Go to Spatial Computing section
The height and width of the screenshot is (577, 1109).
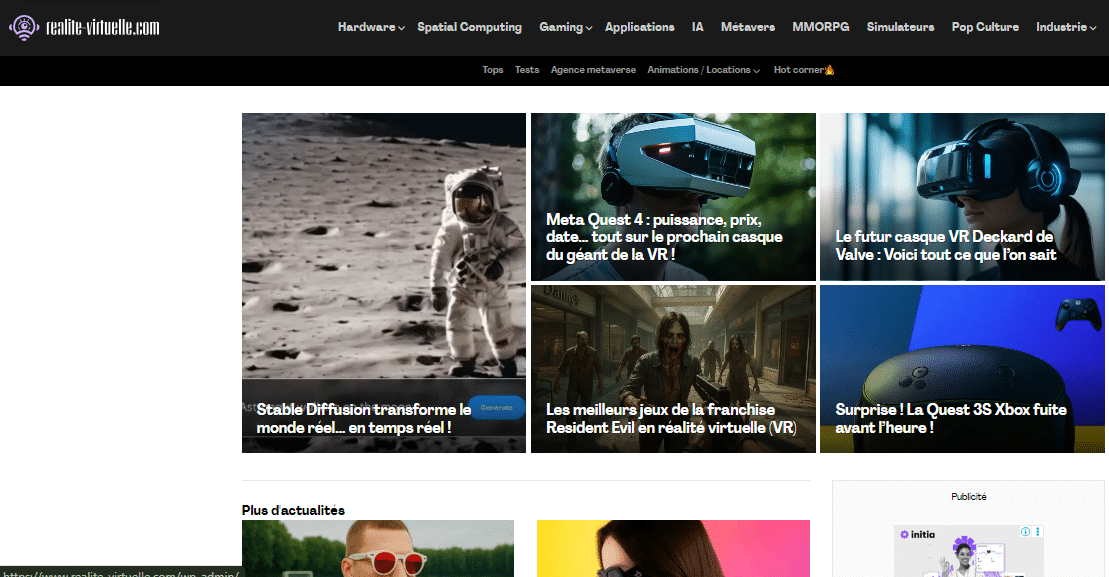[470, 27]
